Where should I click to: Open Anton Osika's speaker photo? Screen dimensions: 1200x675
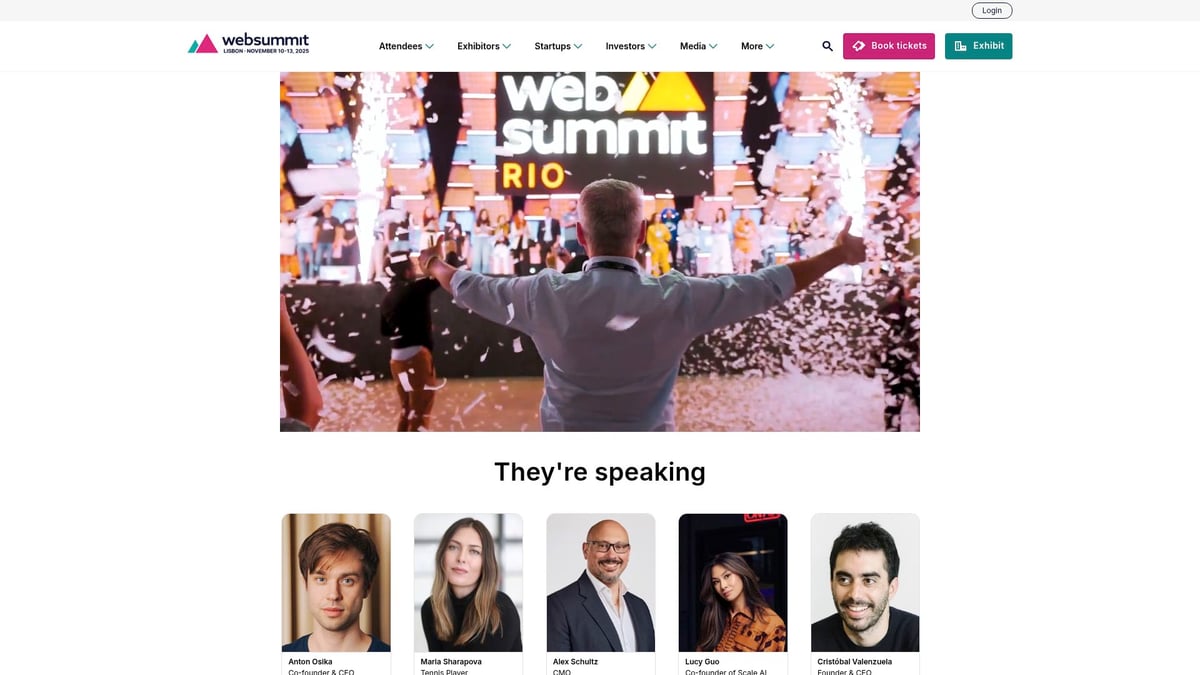click(x=336, y=583)
